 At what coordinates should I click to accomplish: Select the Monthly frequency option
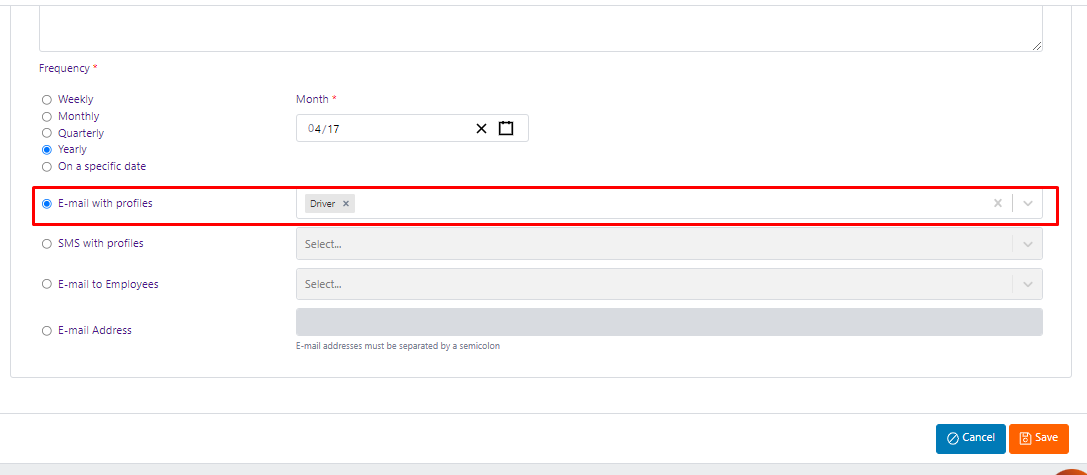[47, 116]
